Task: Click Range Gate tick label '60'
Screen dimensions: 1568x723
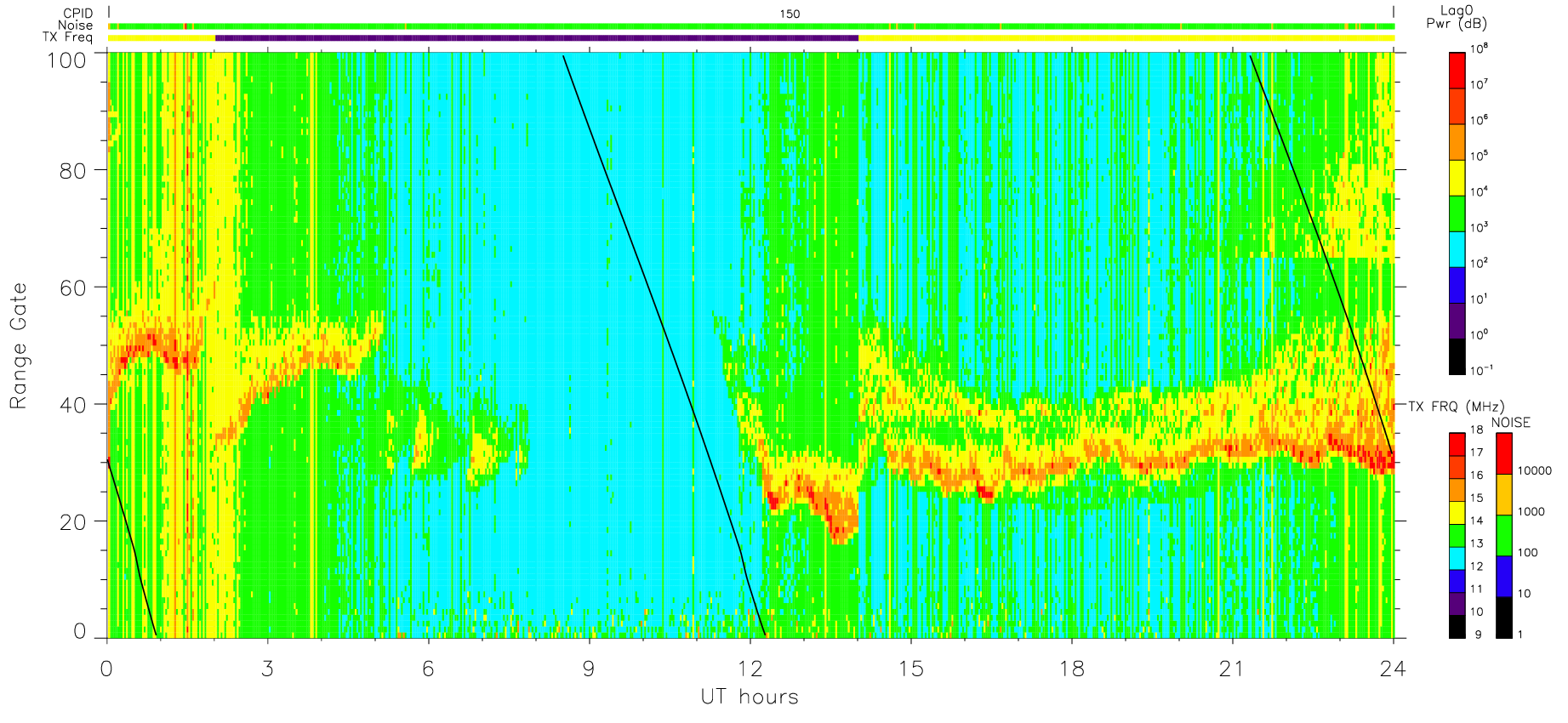Action: (x=73, y=287)
